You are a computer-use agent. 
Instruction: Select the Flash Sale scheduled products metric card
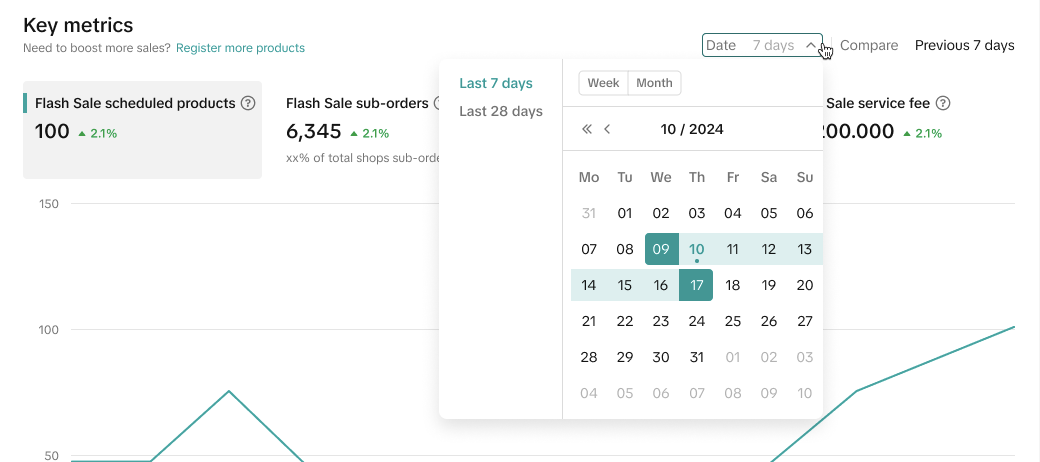(x=142, y=130)
